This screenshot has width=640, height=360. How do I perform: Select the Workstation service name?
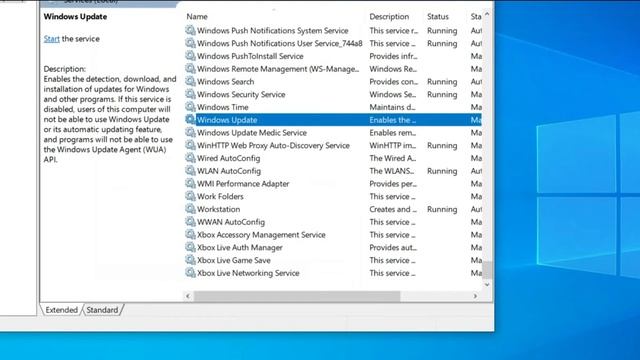(218, 209)
